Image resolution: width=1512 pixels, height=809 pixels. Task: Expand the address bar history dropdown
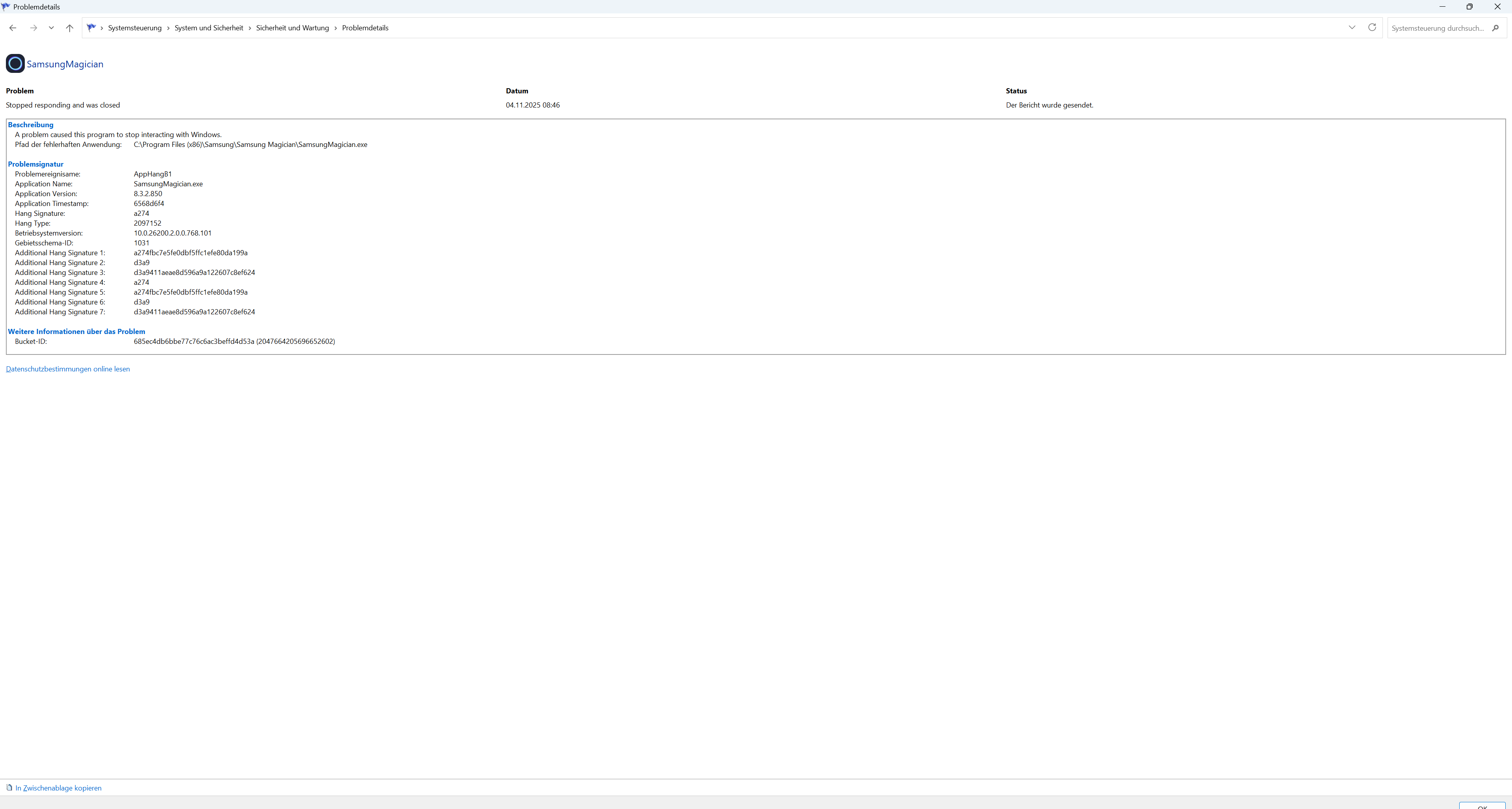tap(1352, 28)
